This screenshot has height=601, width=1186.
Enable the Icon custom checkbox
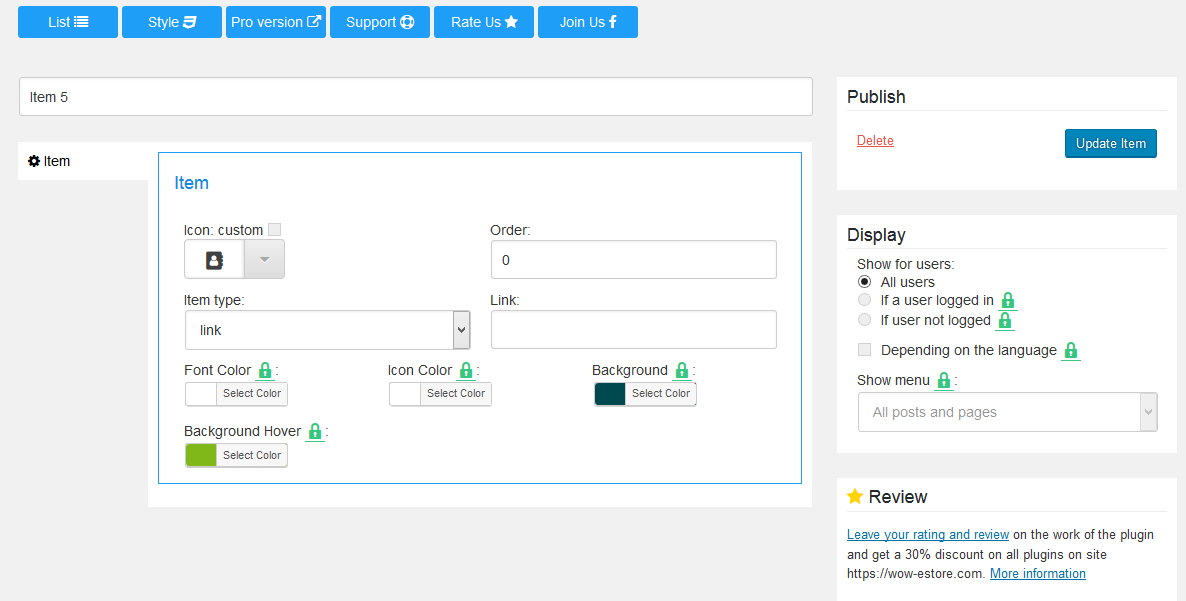(275, 230)
